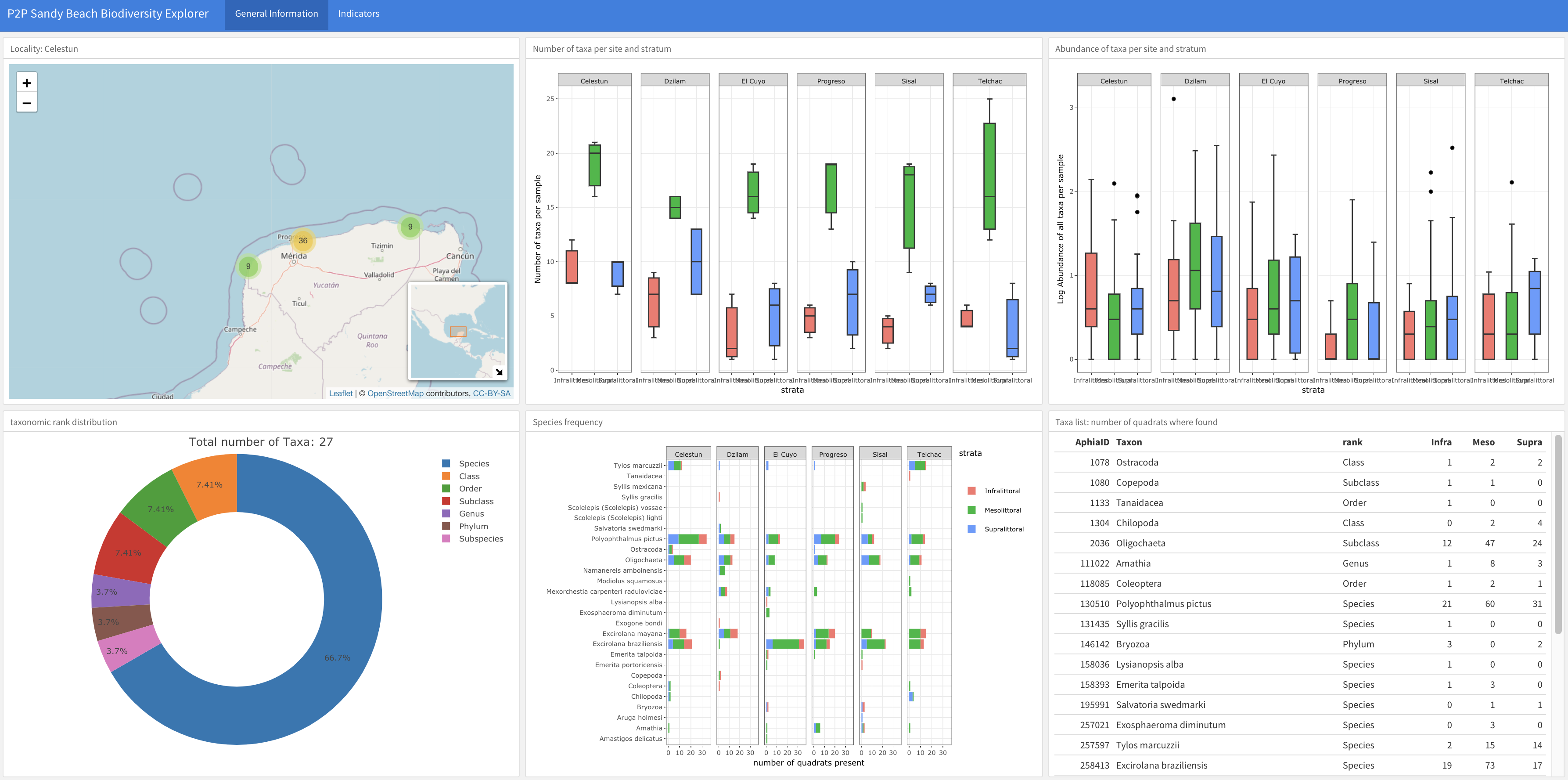Collapse the minimap with arrow icon
This screenshot has height=780, width=1568.
[x=499, y=372]
